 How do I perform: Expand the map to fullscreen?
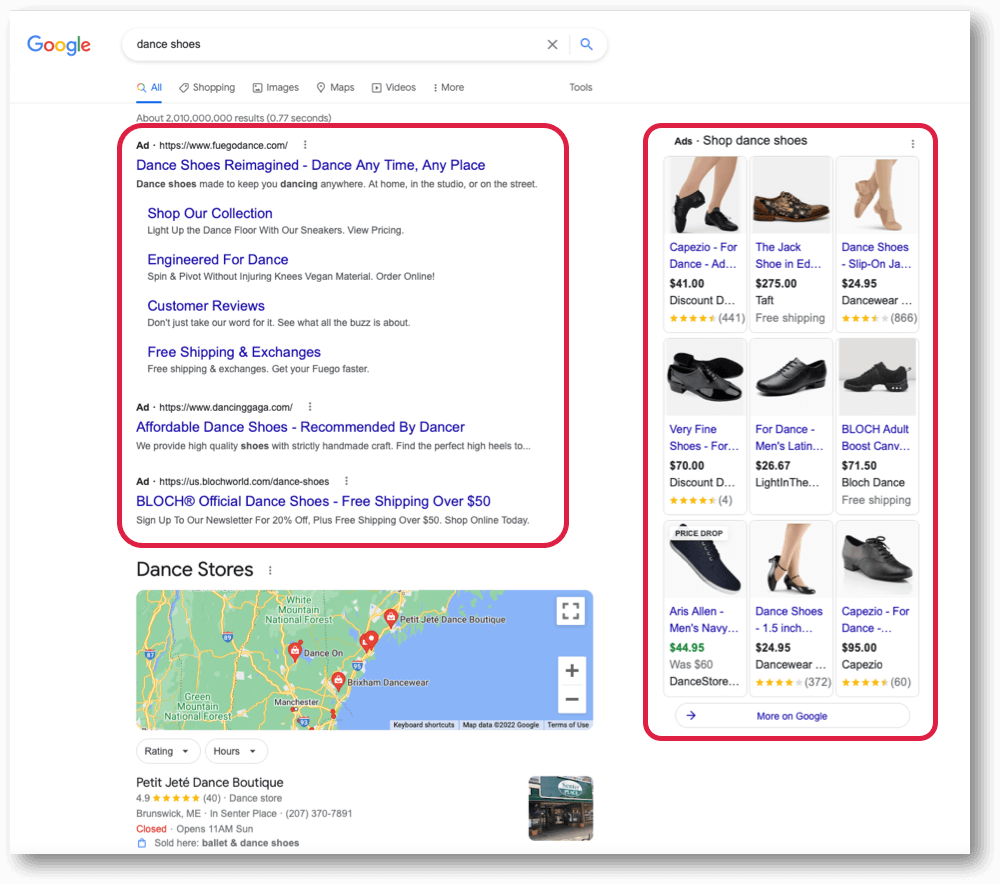click(571, 610)
